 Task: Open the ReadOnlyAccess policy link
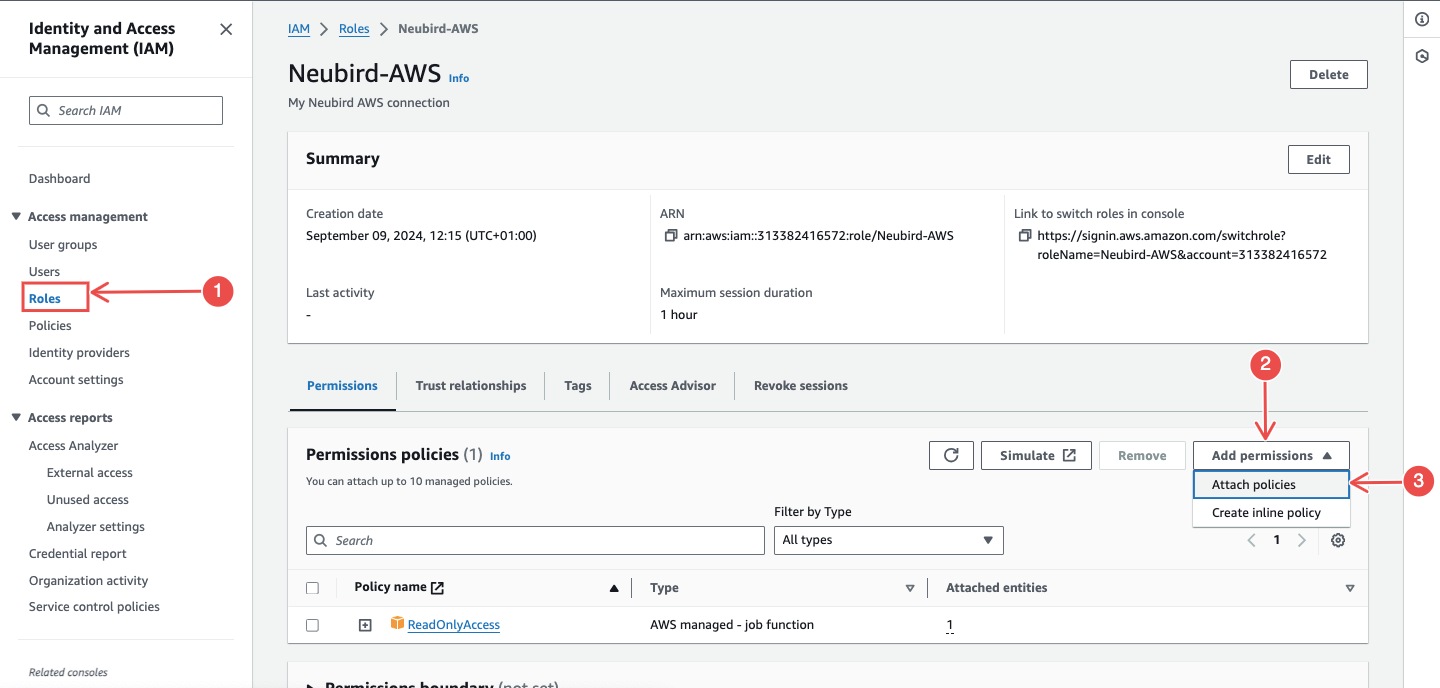point(453,624)
